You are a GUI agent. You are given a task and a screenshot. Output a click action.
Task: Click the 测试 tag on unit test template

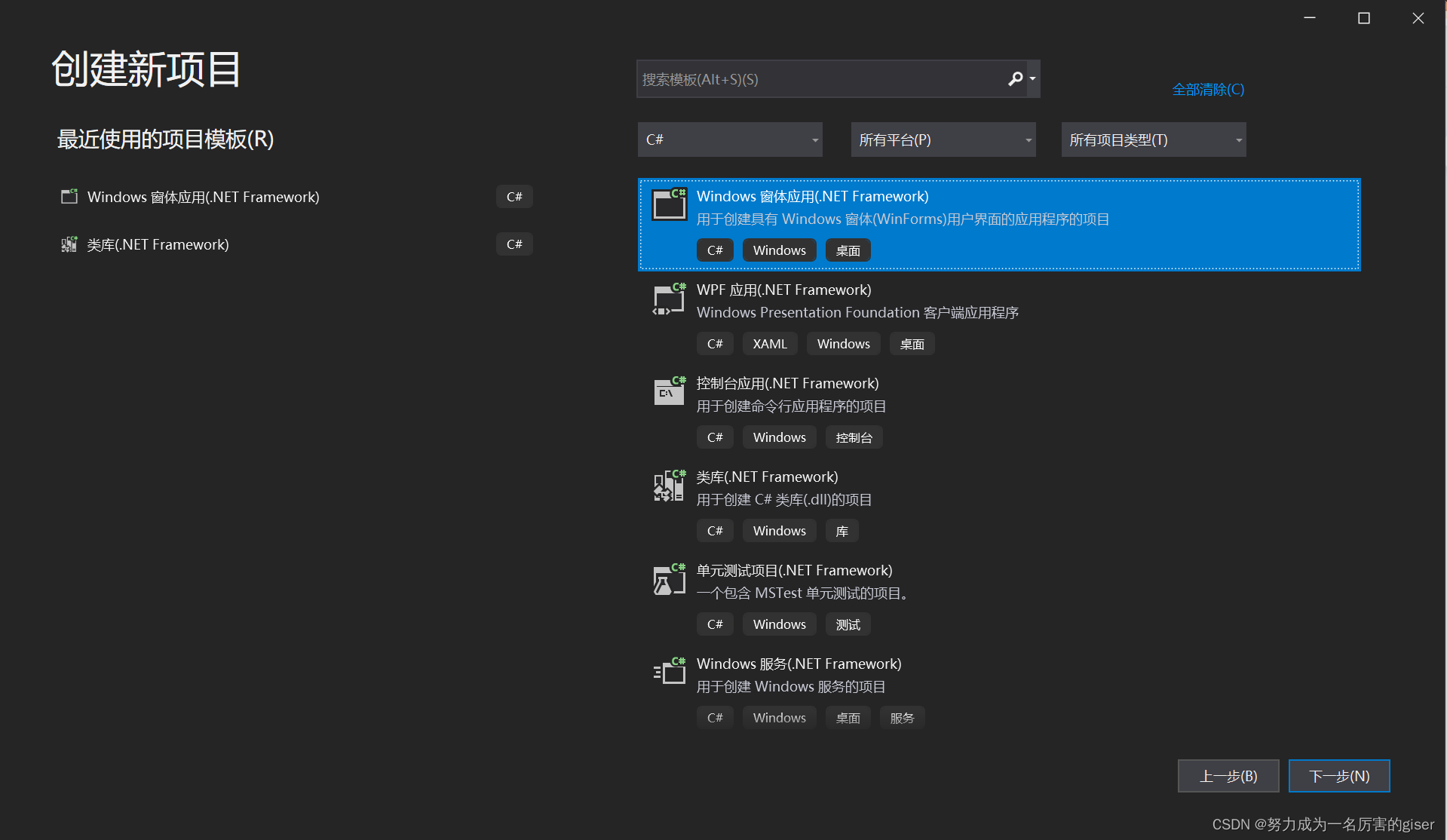pos(848,624)
